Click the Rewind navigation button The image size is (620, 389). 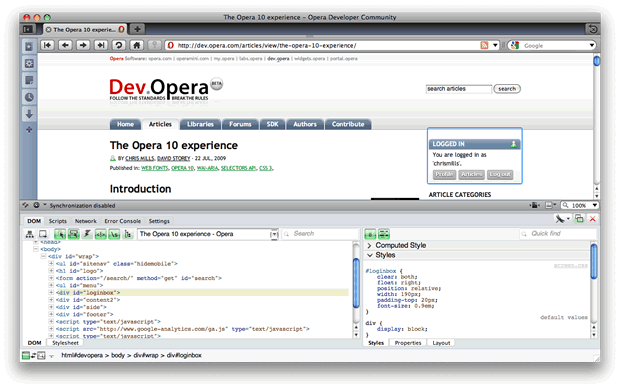coord(47,45)
